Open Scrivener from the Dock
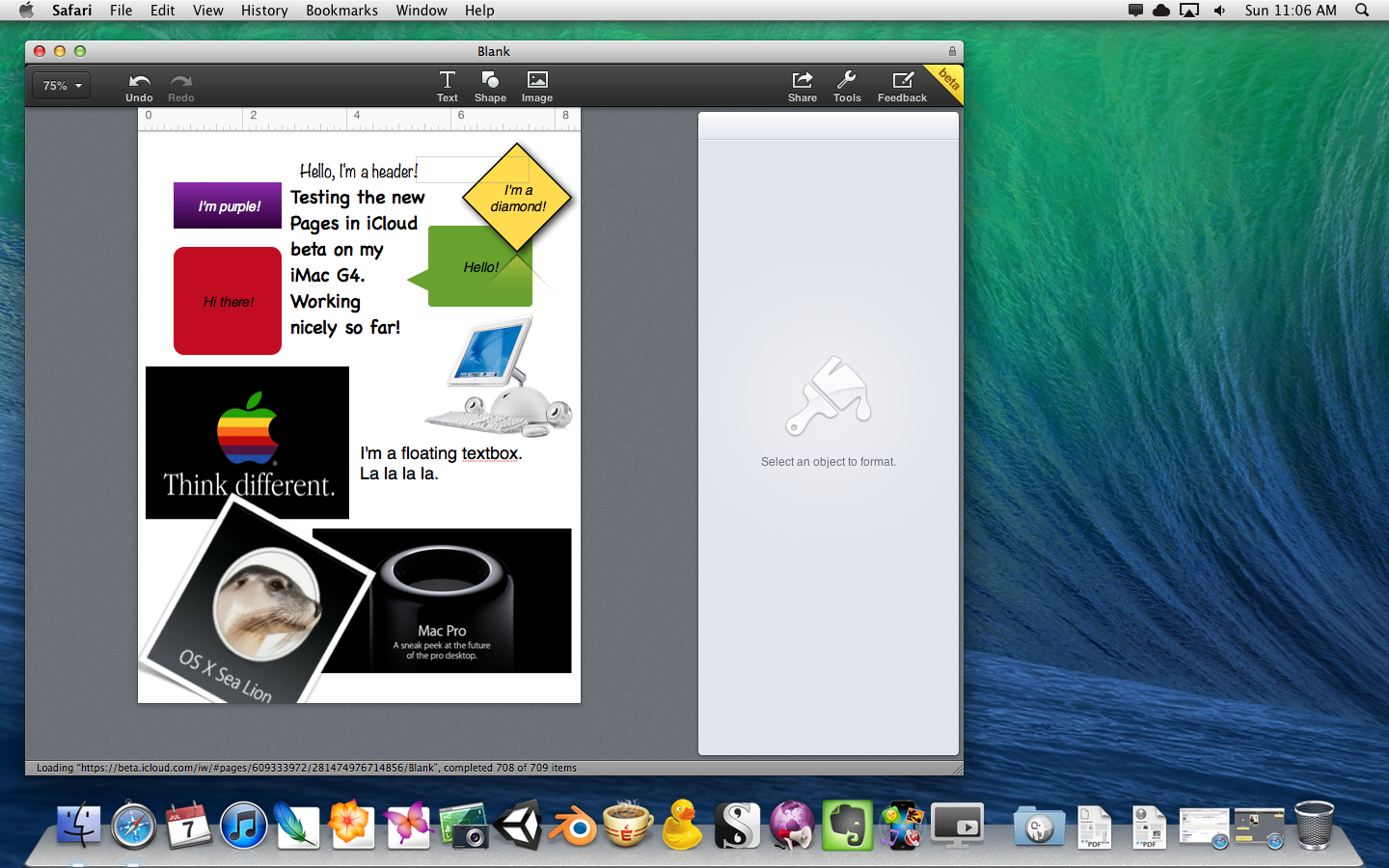The height and width of the screenshot is (868, 1389). 738,826
